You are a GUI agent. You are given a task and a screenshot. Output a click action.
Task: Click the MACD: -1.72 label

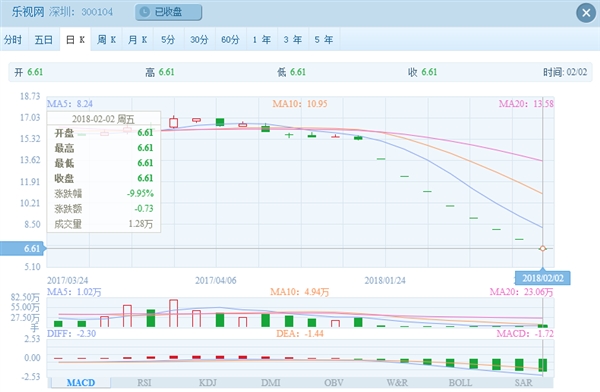pyautogui.click(x=525, y=333)
